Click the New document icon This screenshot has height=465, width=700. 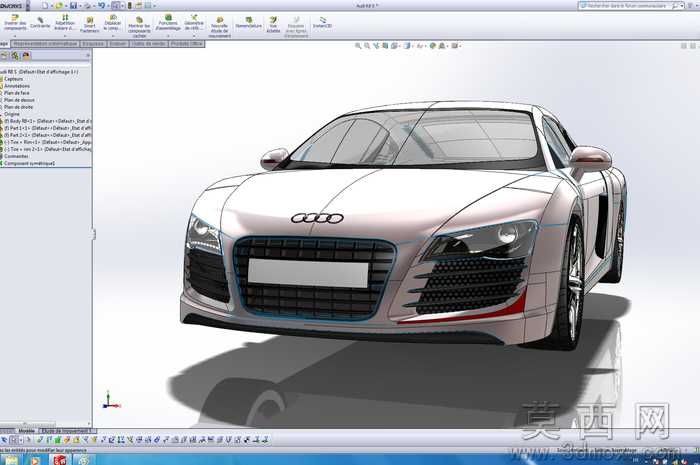coord(45,5)
